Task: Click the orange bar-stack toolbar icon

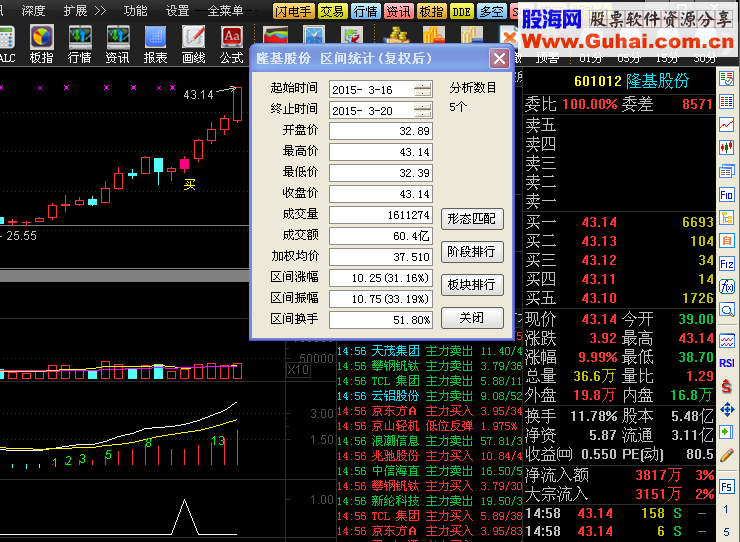Action: (434, 36)
